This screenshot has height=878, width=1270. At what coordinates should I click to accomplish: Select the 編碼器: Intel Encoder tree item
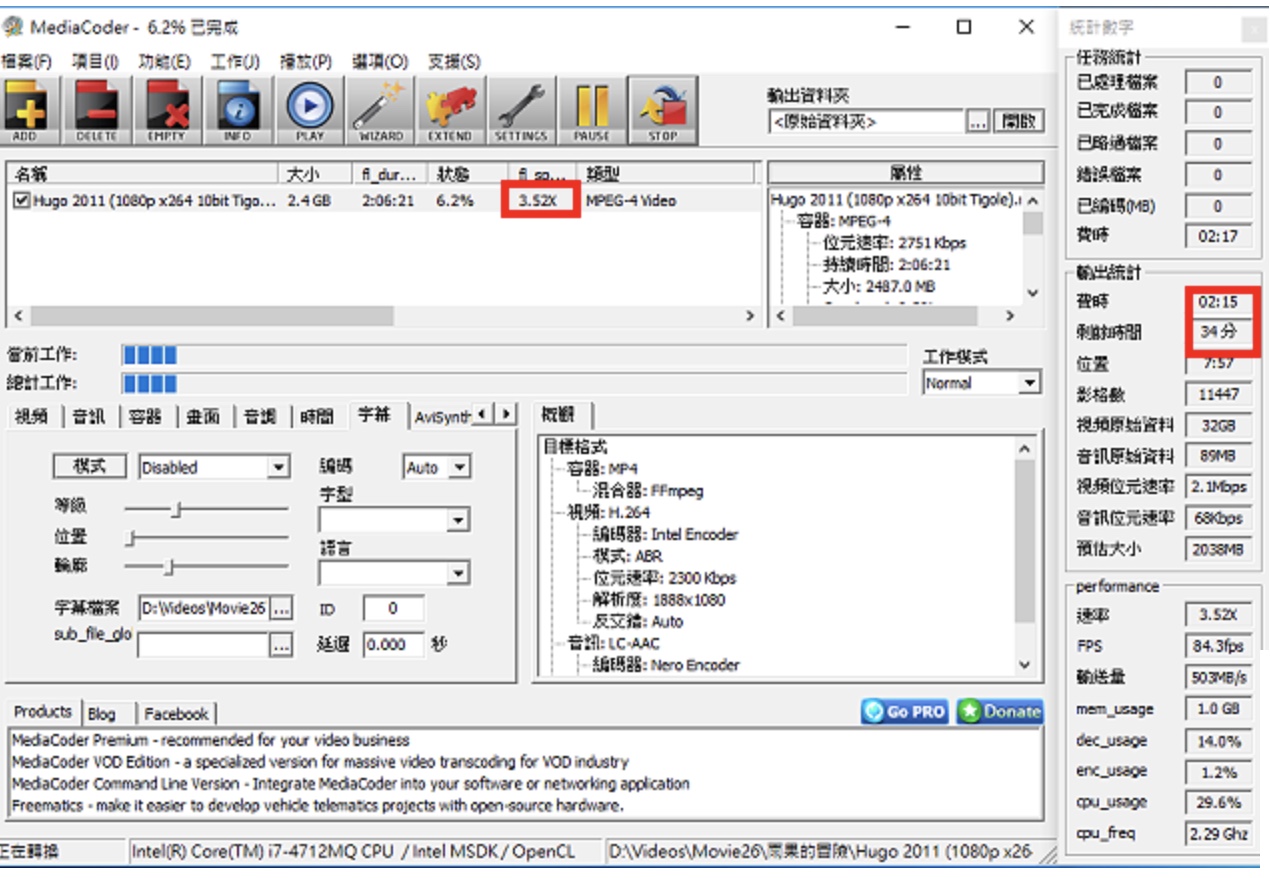click(x=665, y=534)
